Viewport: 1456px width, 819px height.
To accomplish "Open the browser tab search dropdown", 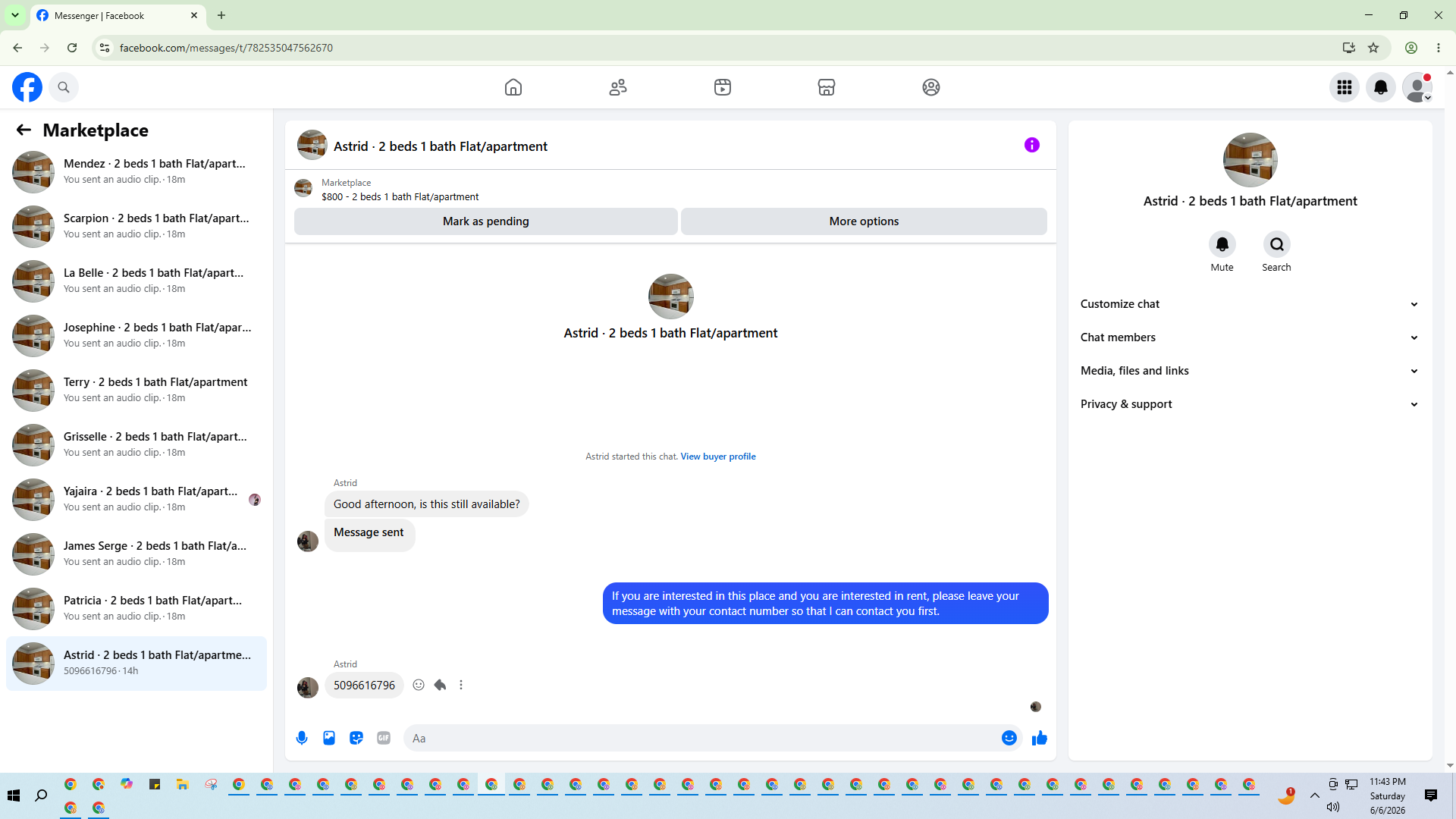I will tap(15, 15).
